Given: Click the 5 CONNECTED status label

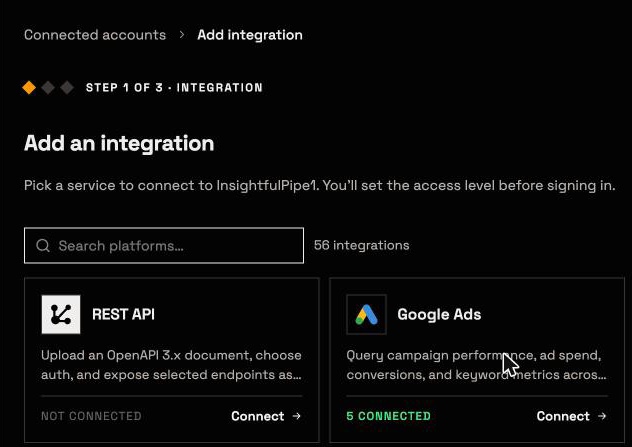Looking at the screenshot, I should coord(389,416).
